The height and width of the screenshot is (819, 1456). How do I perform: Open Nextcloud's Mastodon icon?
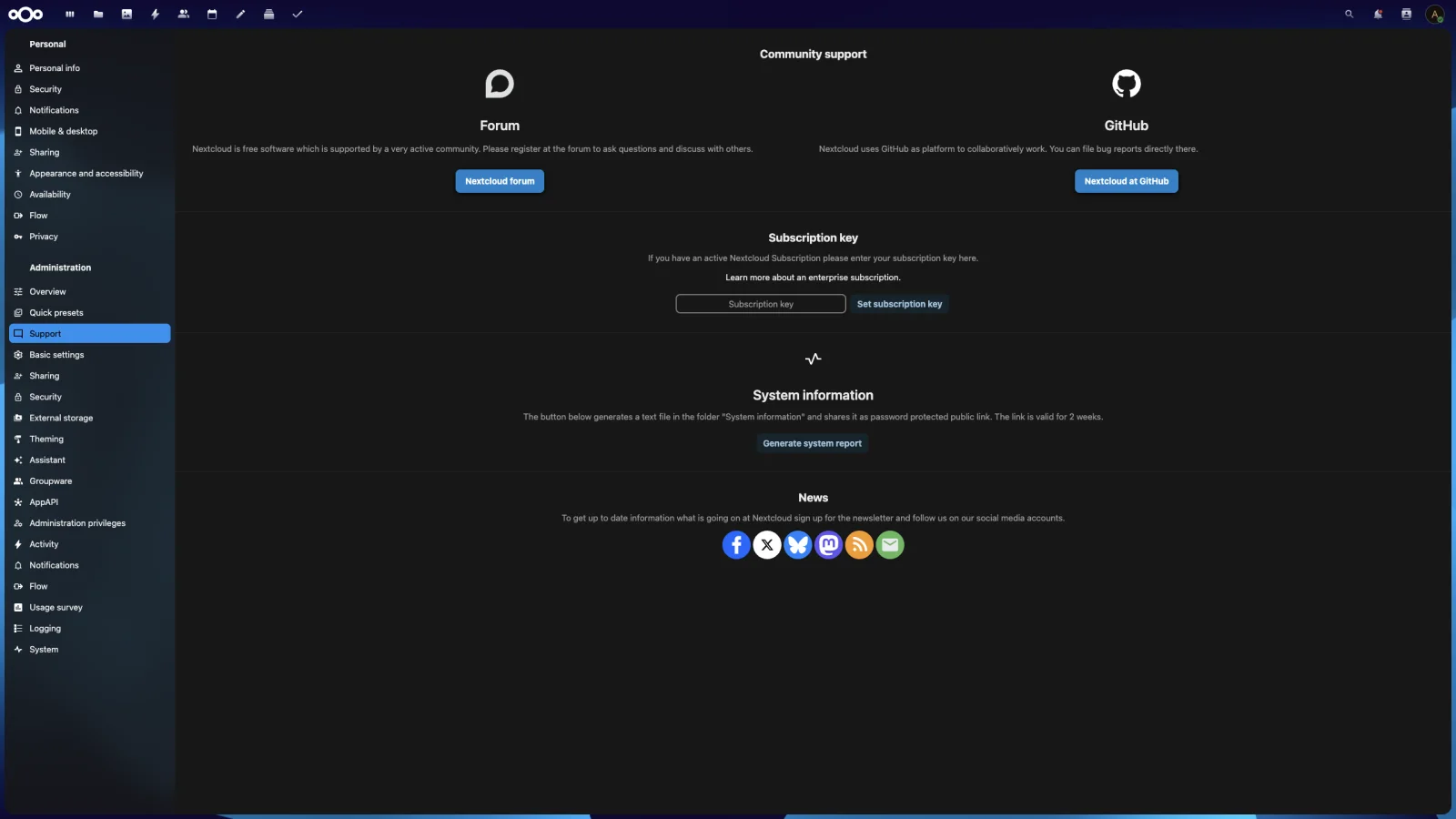pos(829,545)
